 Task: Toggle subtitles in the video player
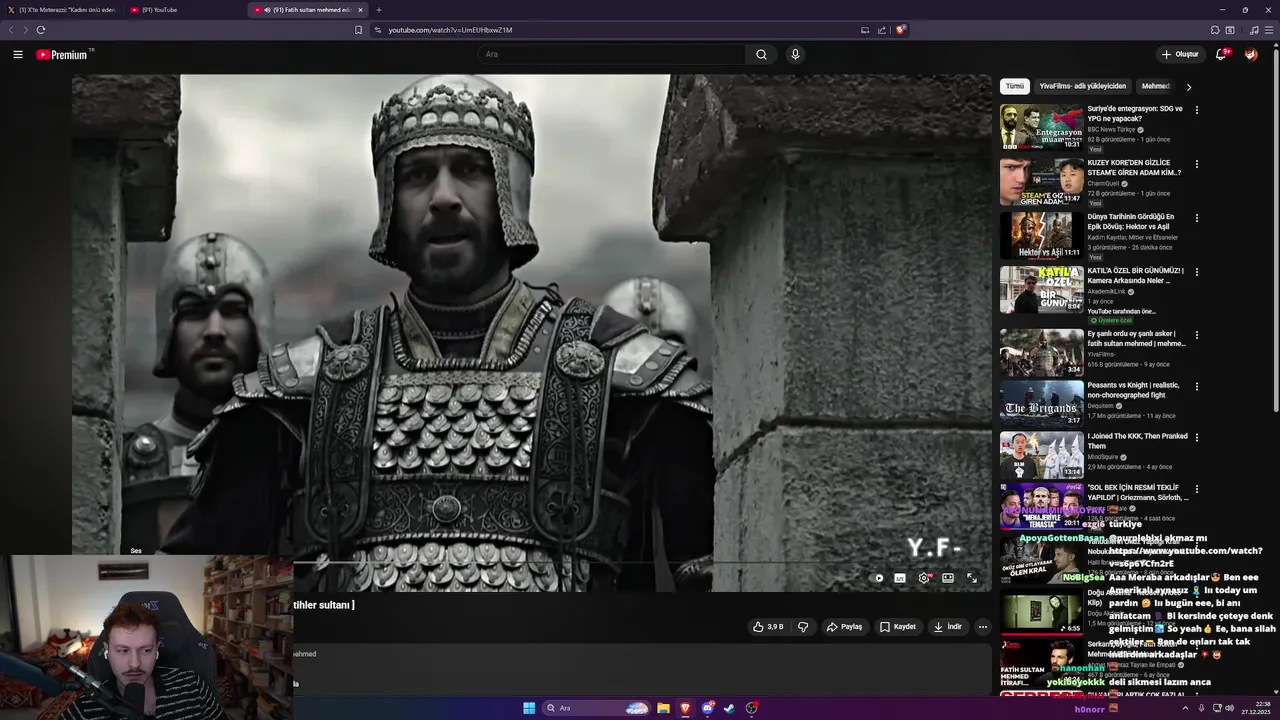pos(900,578)
